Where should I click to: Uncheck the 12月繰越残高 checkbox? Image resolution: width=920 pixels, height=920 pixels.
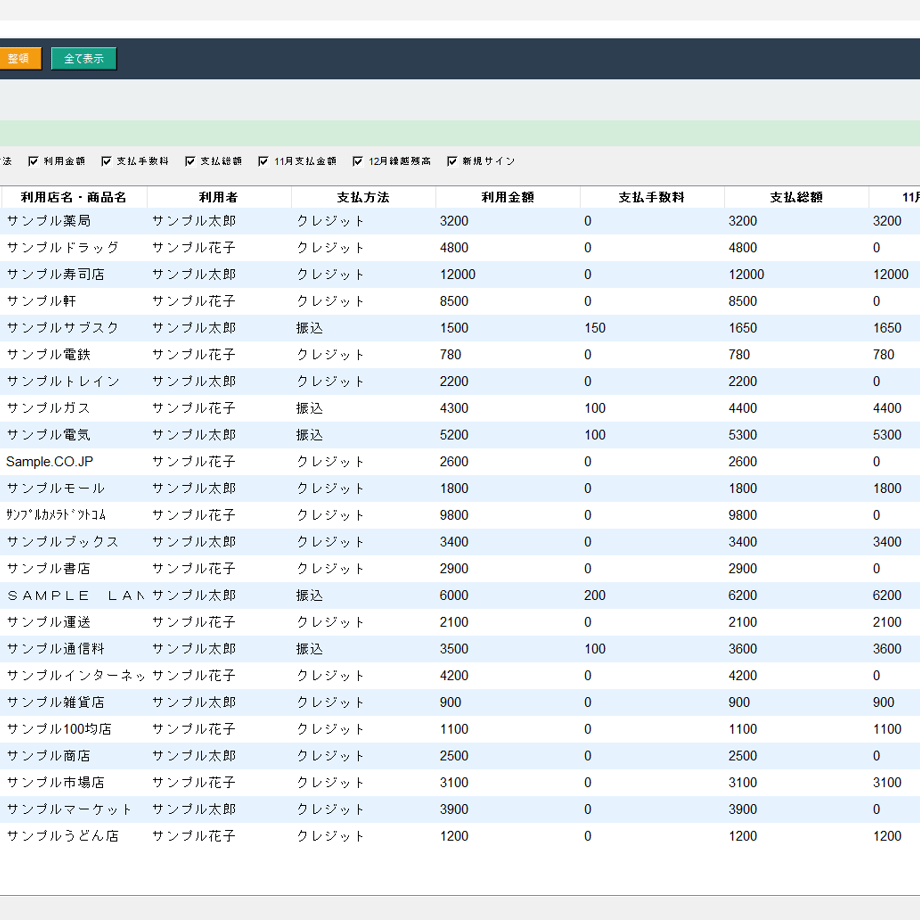tap(358, 161)
